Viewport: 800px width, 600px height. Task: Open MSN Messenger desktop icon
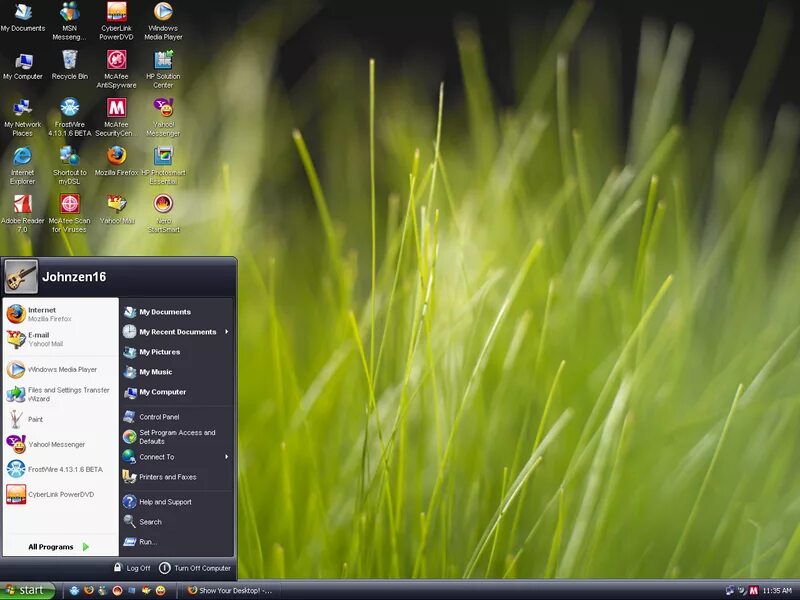click(x=69, y=21)
